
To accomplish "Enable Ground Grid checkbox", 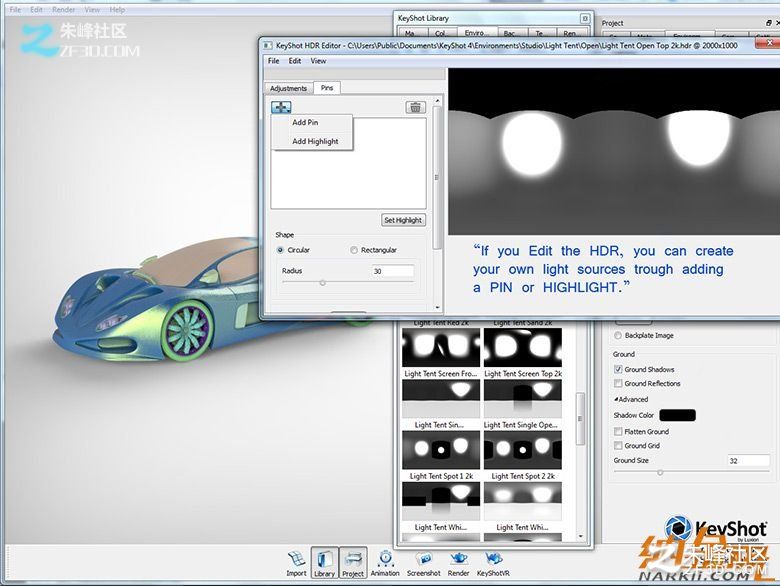I will coord(618,445).
